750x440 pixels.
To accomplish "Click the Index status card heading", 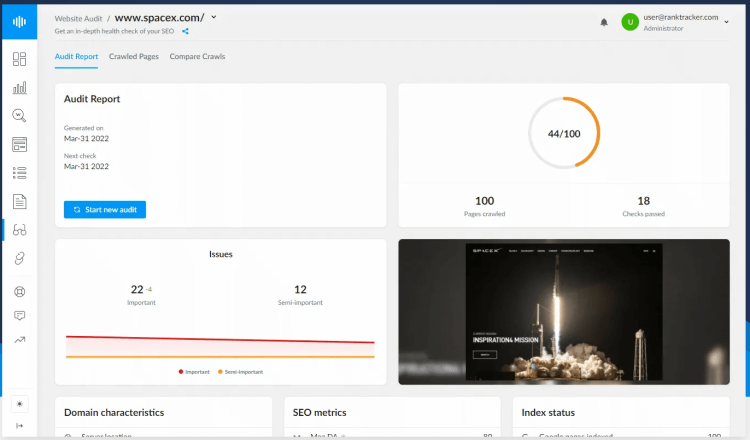I will (548, 412).
